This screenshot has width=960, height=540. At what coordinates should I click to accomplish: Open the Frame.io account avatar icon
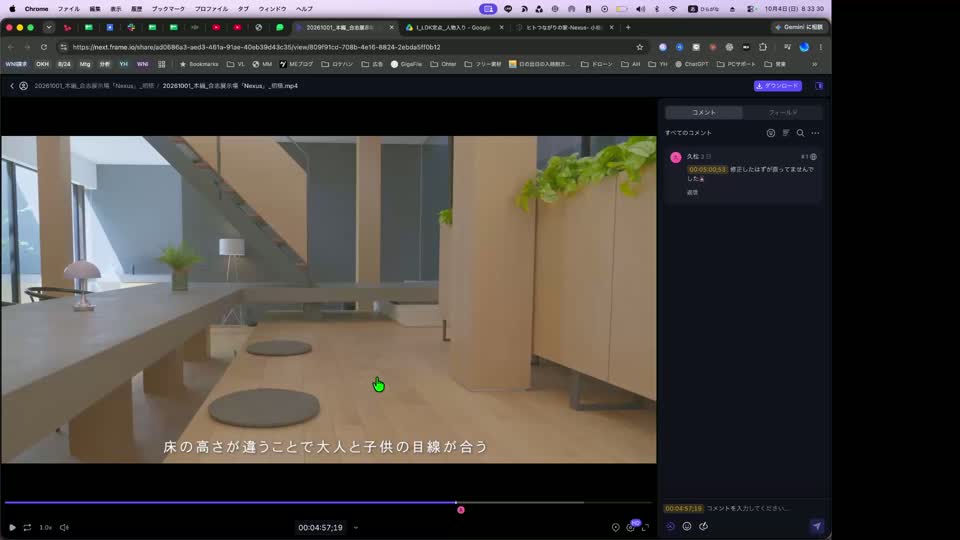point(23,86)
